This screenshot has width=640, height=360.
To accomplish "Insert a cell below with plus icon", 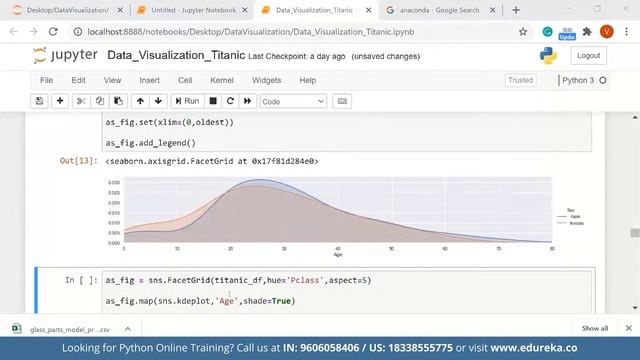I will pos(60,101).
